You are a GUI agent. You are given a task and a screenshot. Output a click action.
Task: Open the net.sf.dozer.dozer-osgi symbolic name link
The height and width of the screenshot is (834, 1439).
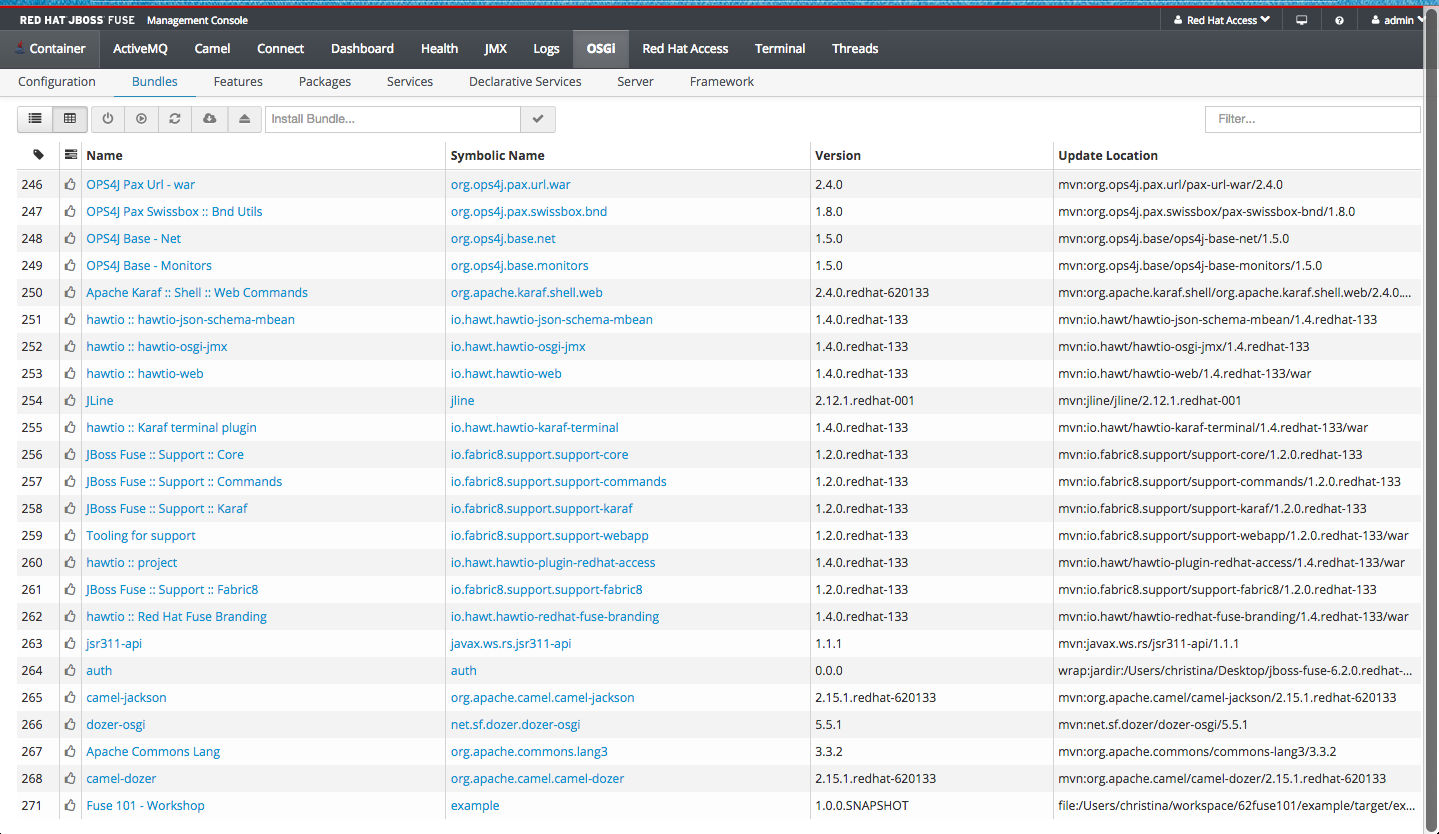point(515,725)
